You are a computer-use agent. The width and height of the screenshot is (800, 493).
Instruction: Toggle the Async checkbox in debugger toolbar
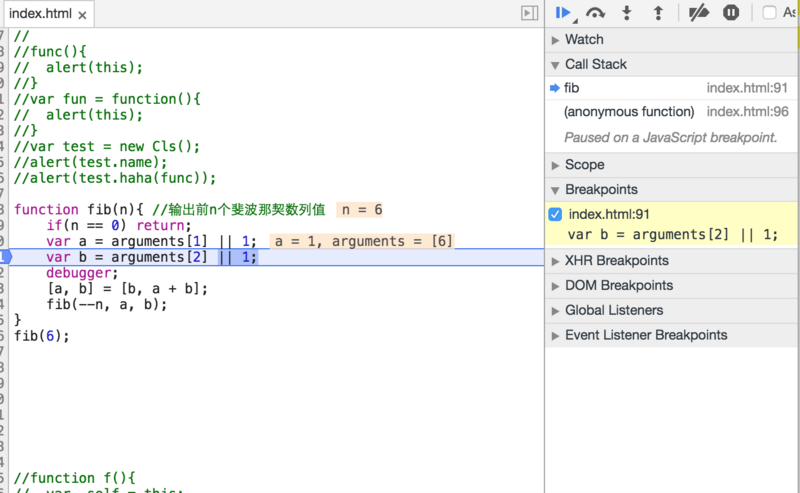pos(770,13)
